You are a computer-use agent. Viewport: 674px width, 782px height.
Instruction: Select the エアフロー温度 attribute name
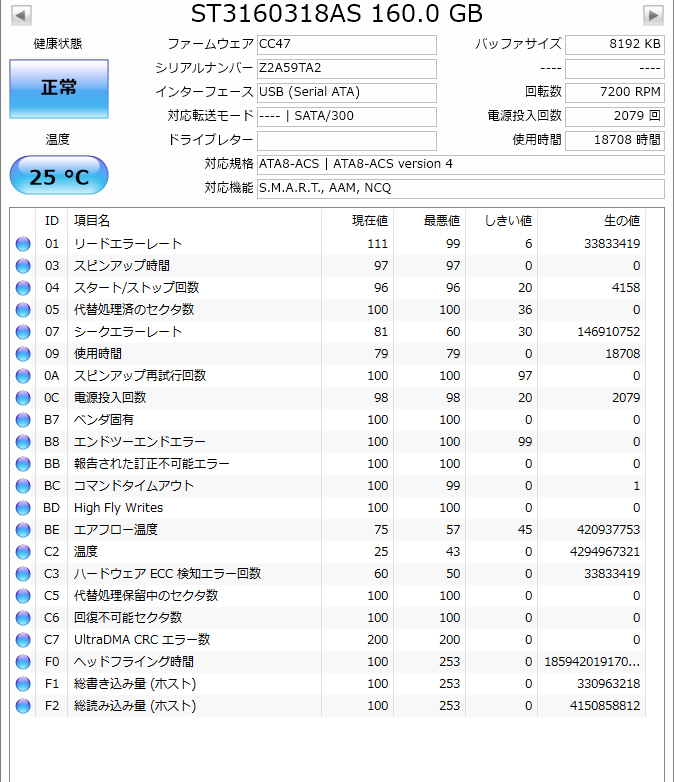tap(116, 530)
